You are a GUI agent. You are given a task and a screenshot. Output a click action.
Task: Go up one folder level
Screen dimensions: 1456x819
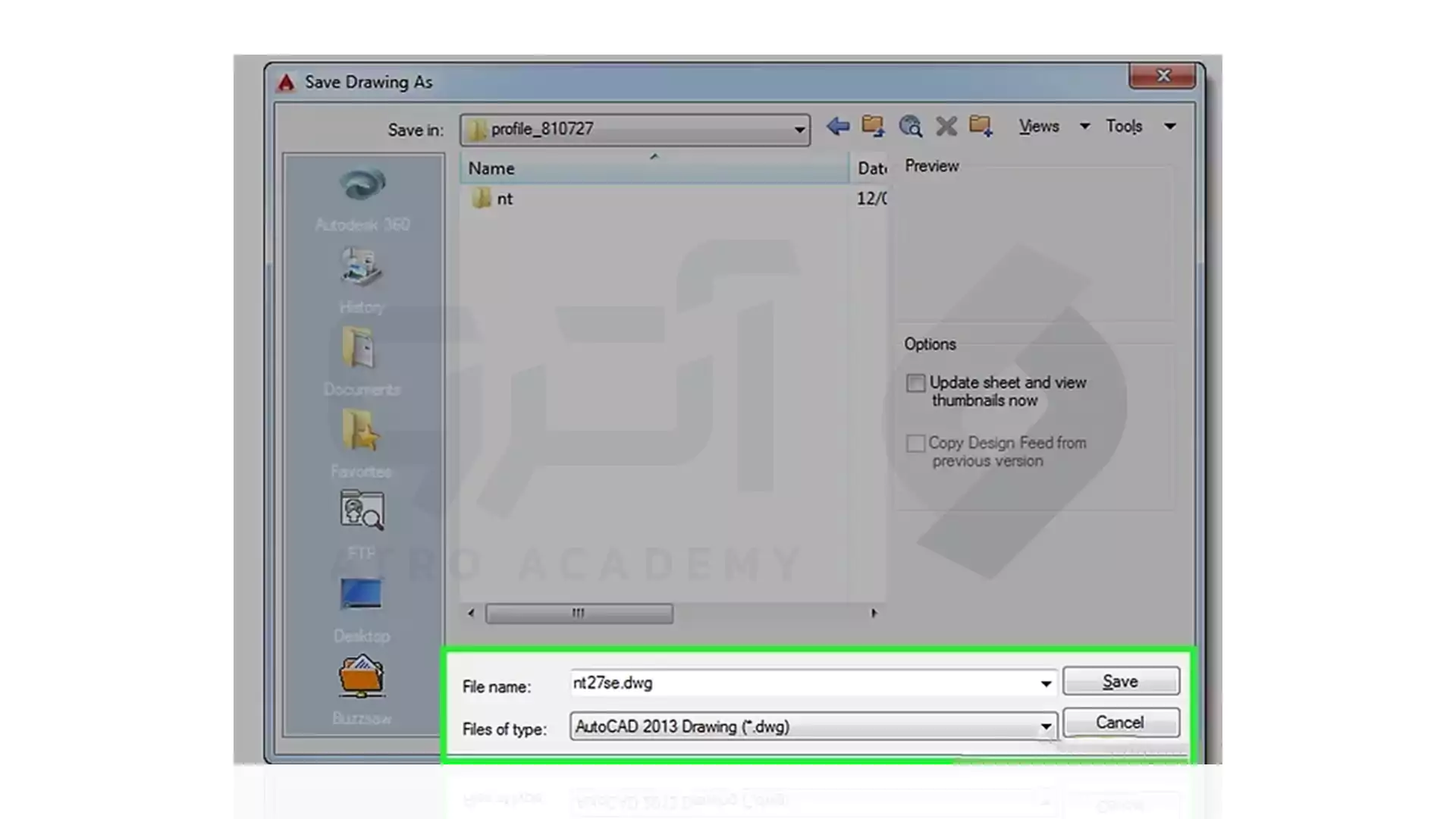coord(873,126)
